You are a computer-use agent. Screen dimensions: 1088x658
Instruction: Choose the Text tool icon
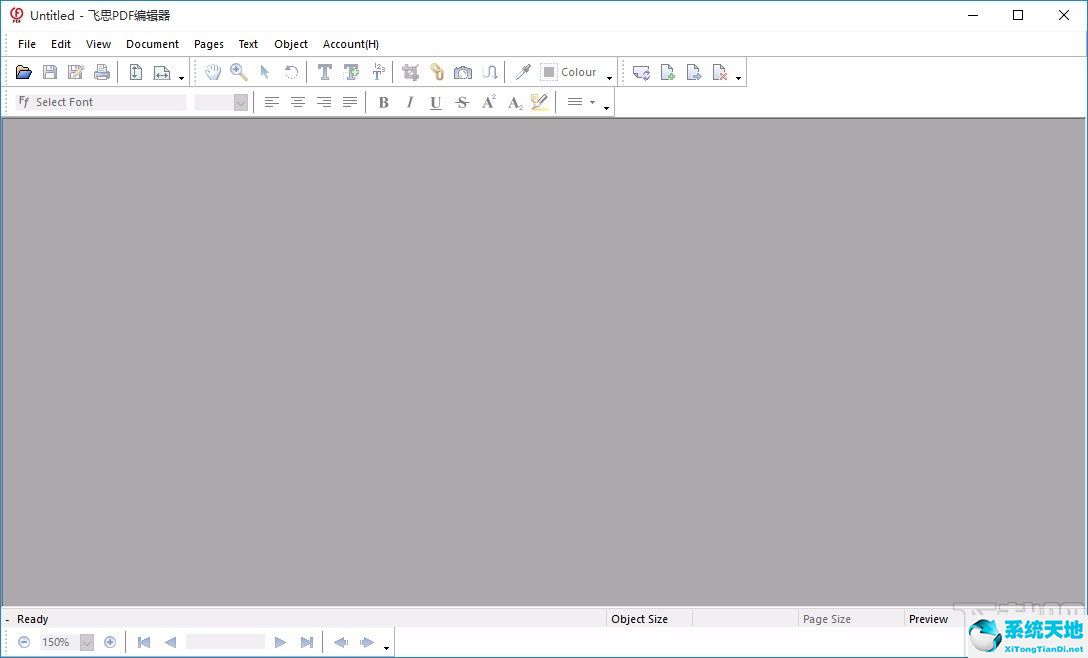pyautogui.click(x=324, y=72)
